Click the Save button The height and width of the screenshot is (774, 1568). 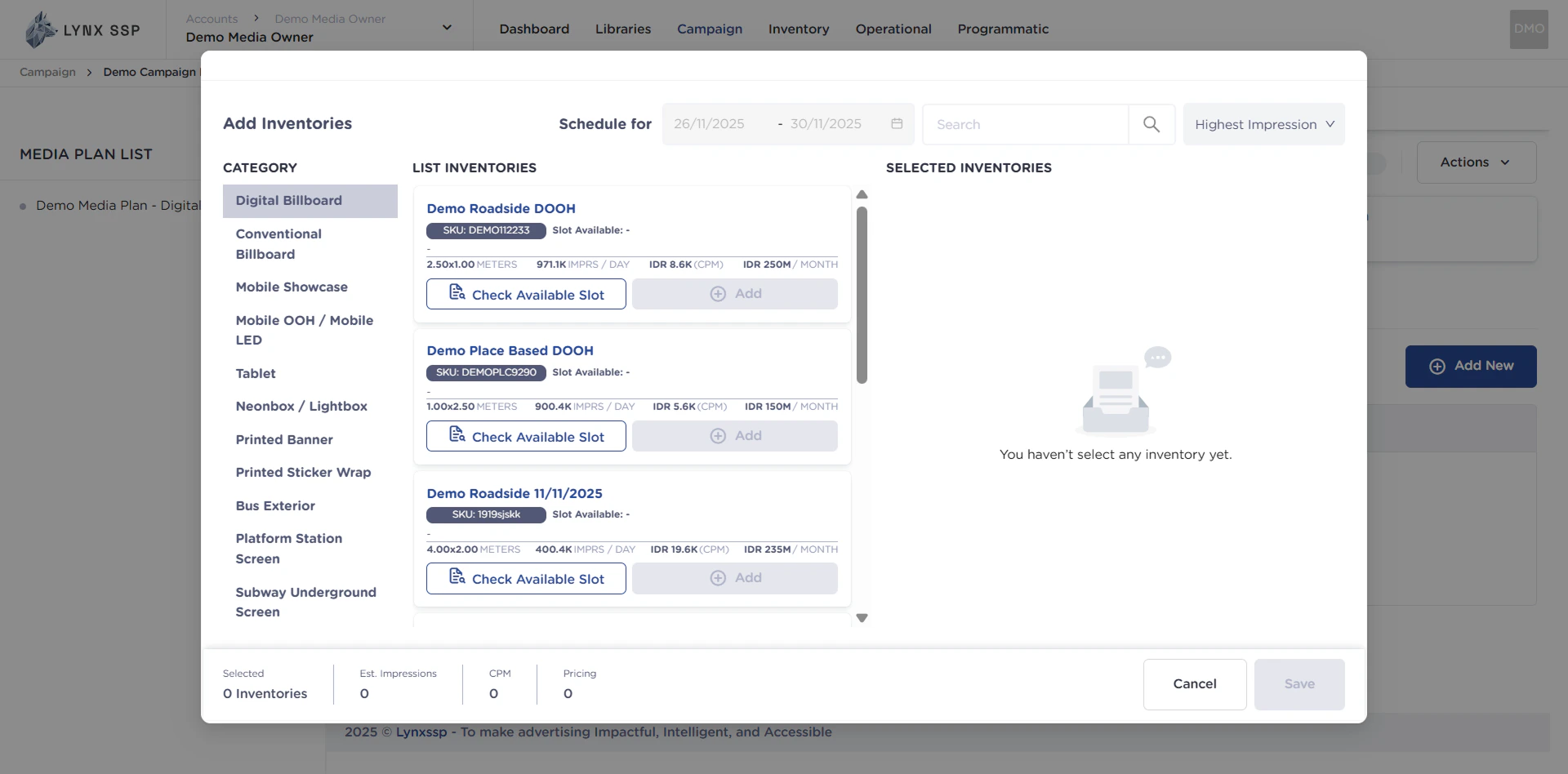pyautogui.click(x=1299, y=684)
